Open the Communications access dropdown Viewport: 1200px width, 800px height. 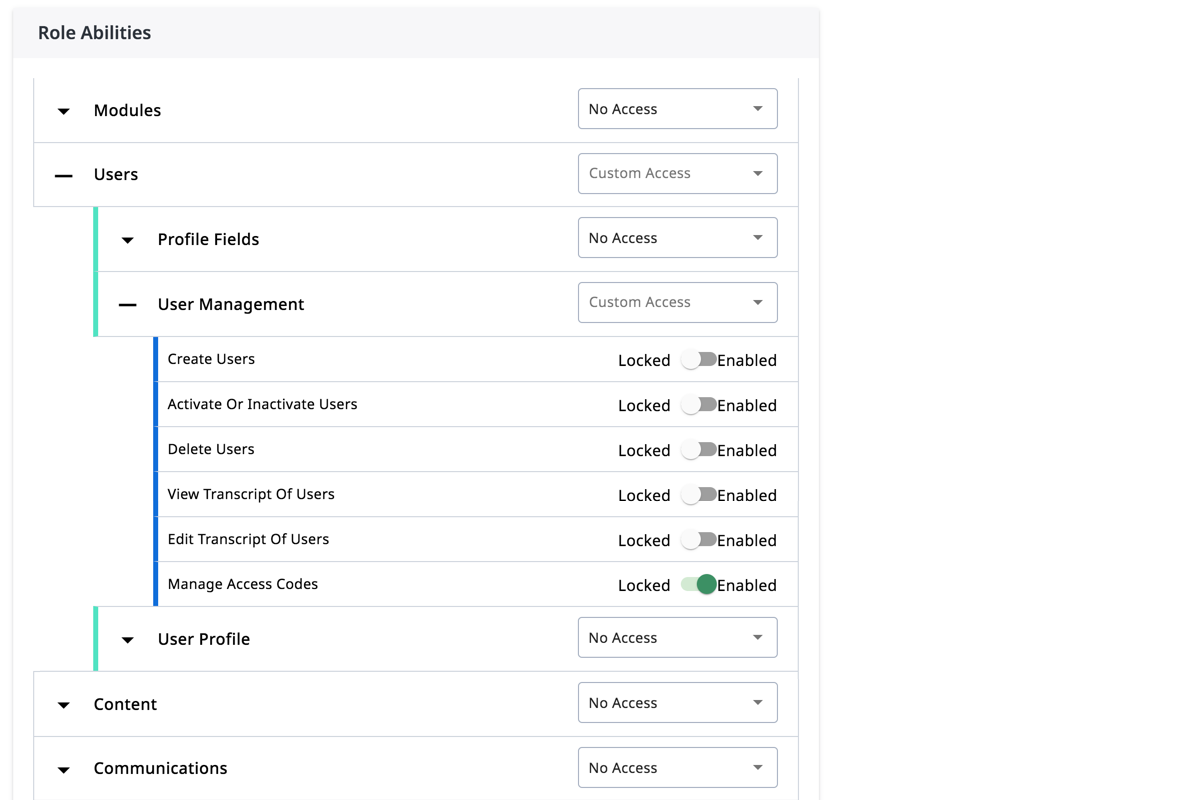(678, 767)
